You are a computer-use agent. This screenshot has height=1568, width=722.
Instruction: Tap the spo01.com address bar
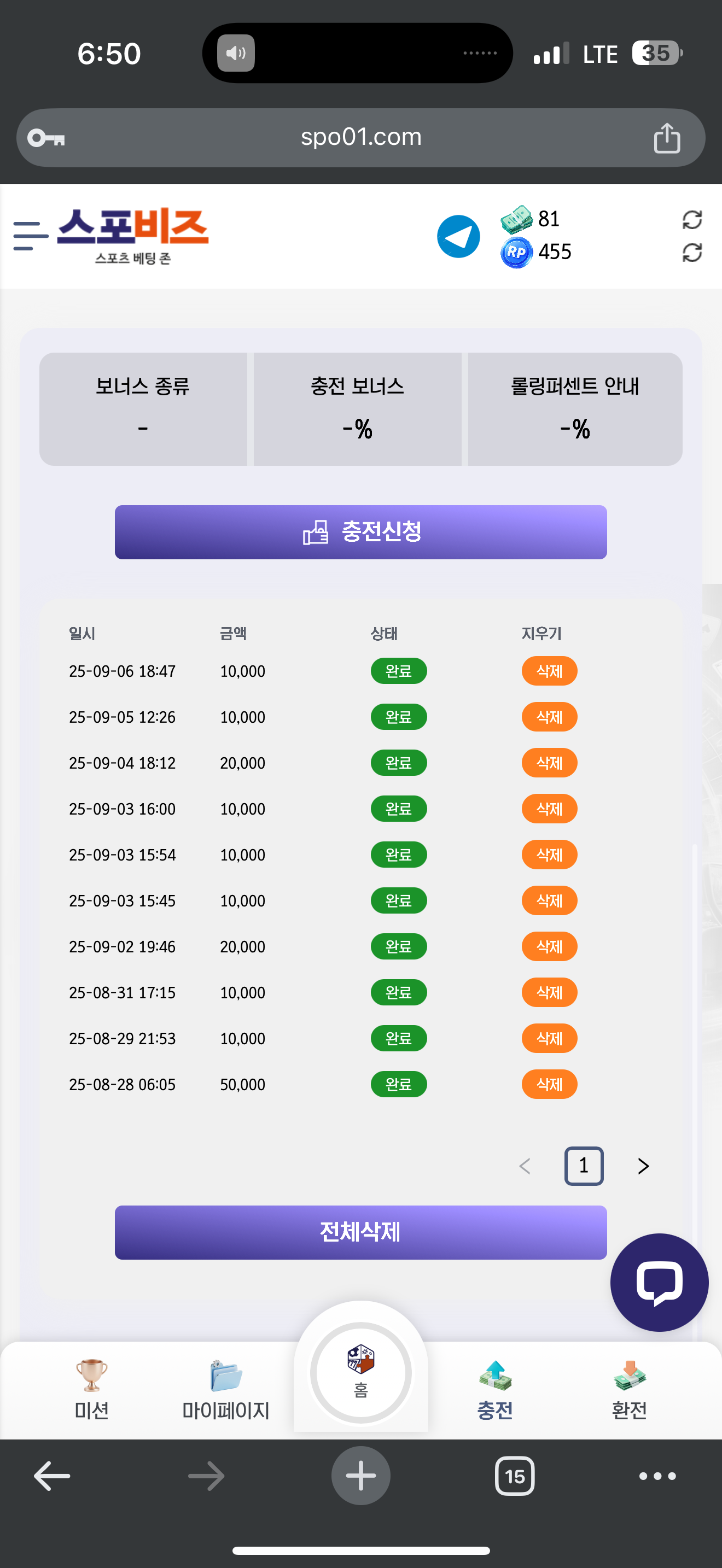coord(361,138)
